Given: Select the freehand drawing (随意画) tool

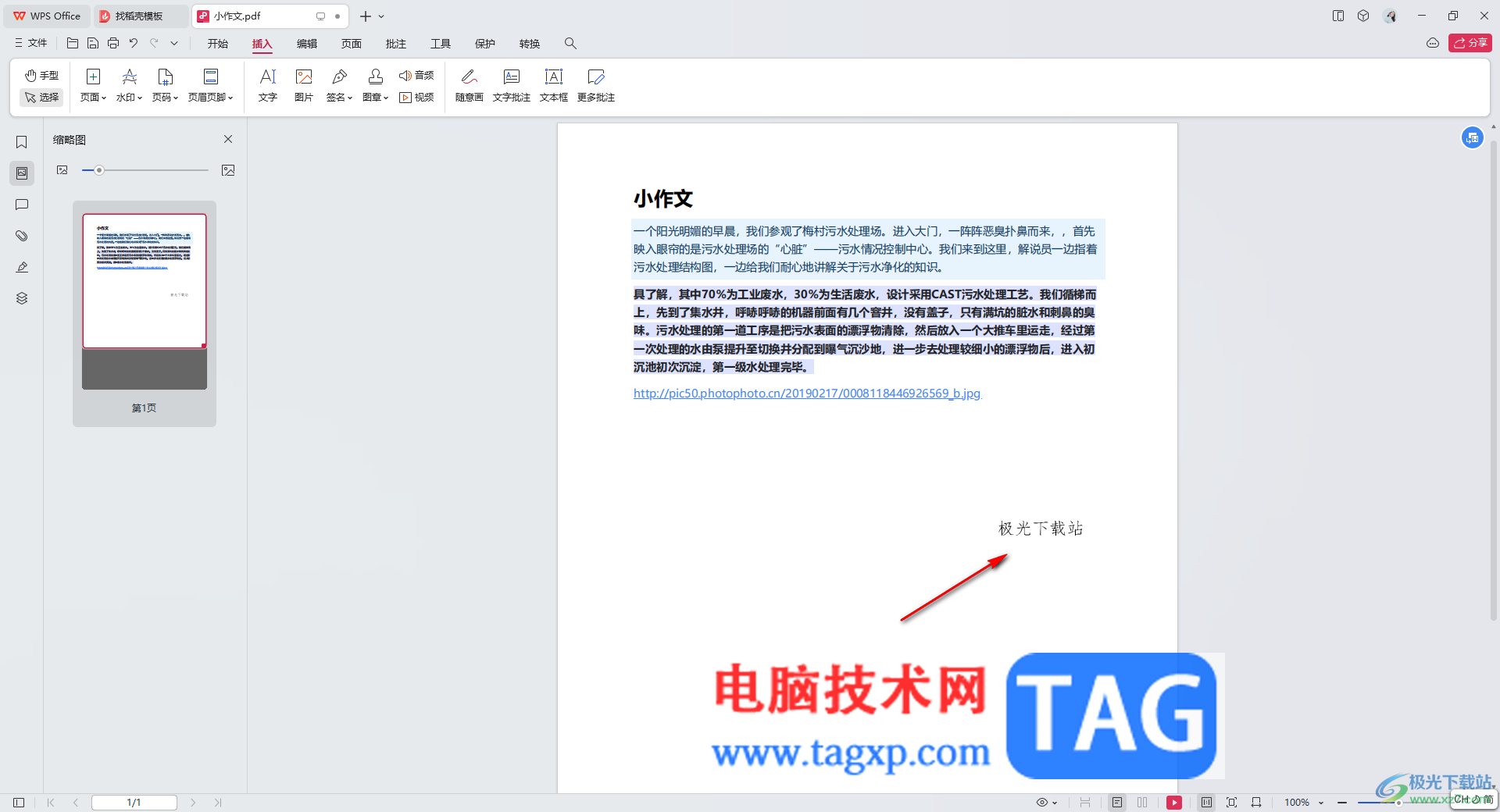Looking at the screenshot, I should [x=470, y=85].
